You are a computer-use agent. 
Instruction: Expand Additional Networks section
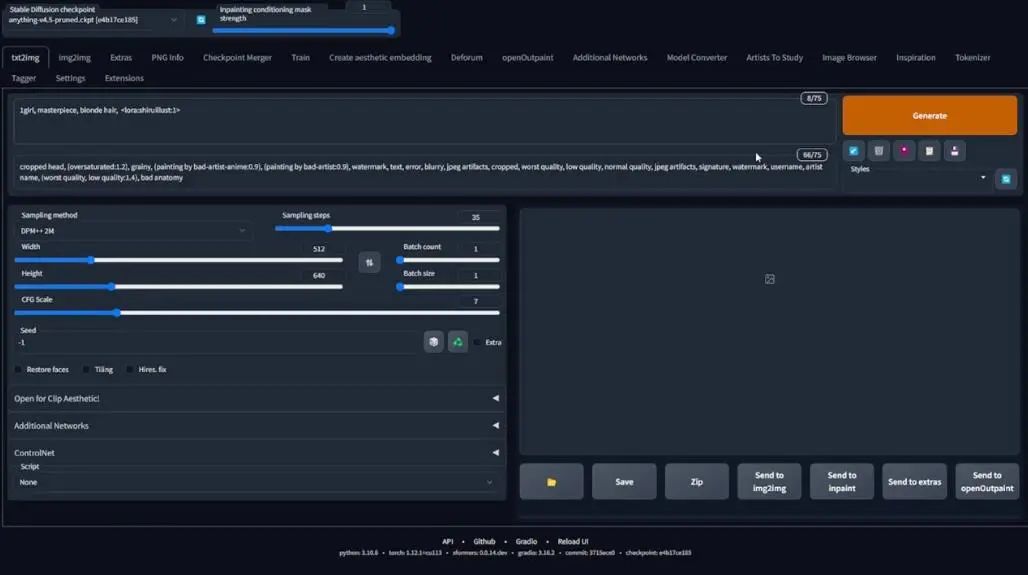point(256,426)
